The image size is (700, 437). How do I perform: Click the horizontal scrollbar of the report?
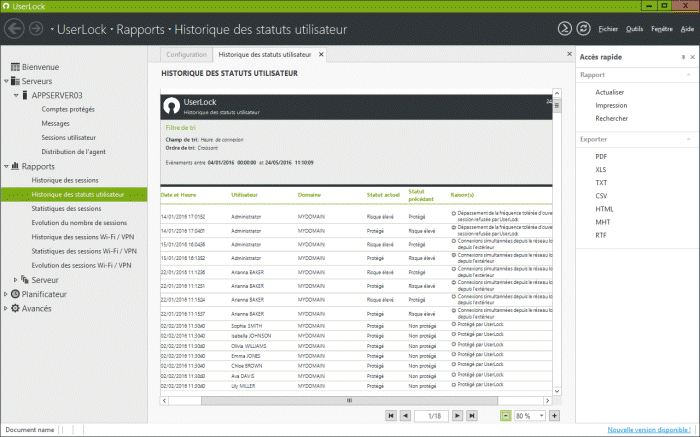(x=349, y=400)
